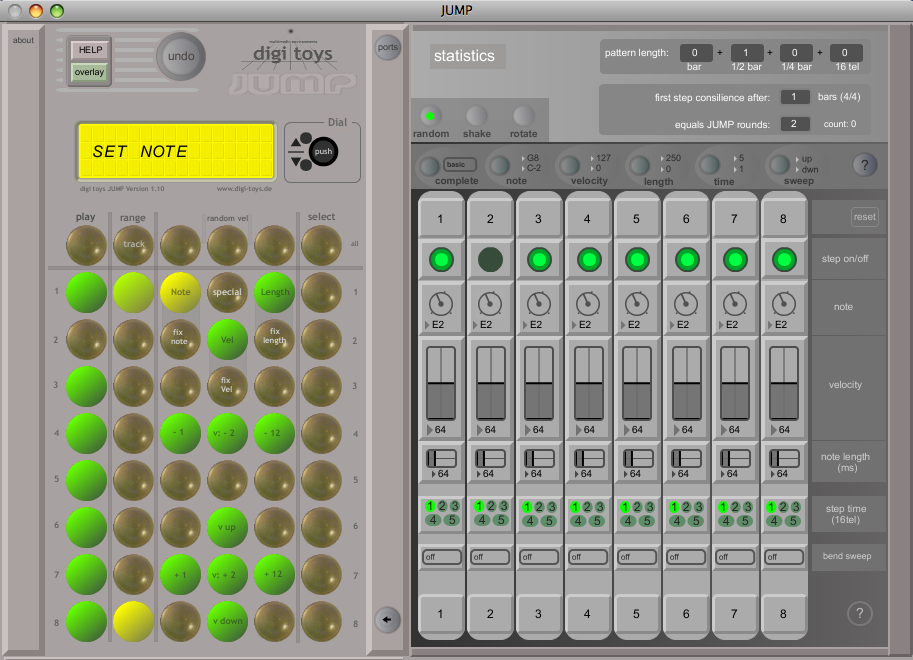Click the step on/off row label
The width and height of the screenshot is (913, 660).
845,259
